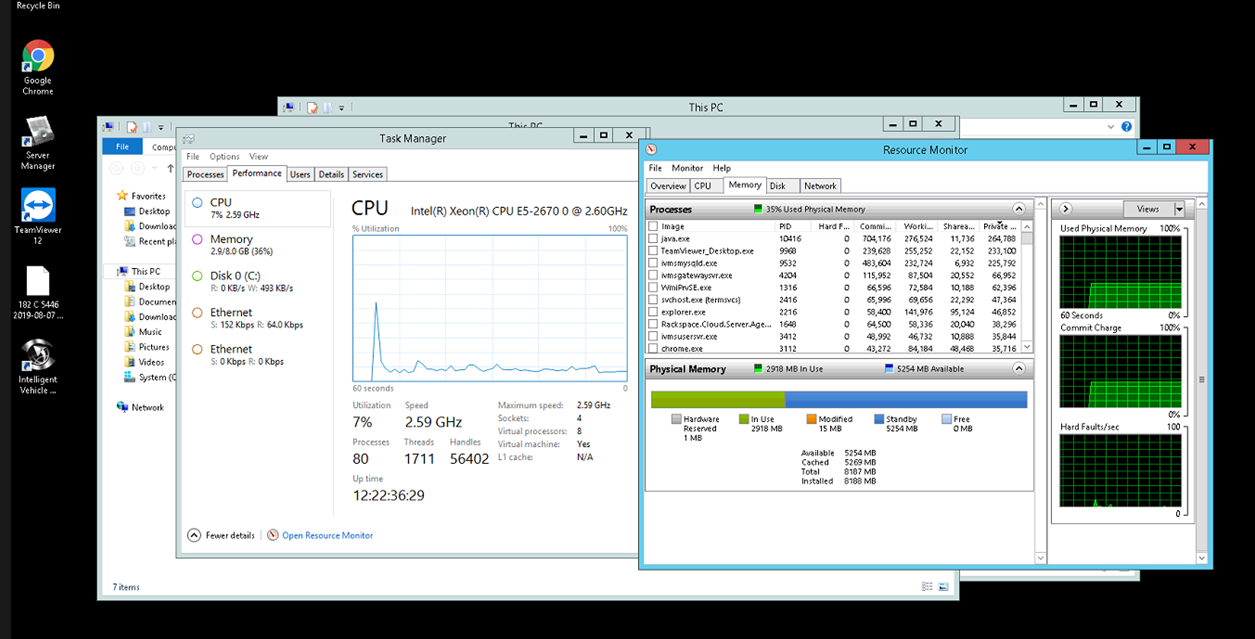Screen dimensions: 1255x639
Task: Open the Task Manager View menu
Action: tap(258, 156)
